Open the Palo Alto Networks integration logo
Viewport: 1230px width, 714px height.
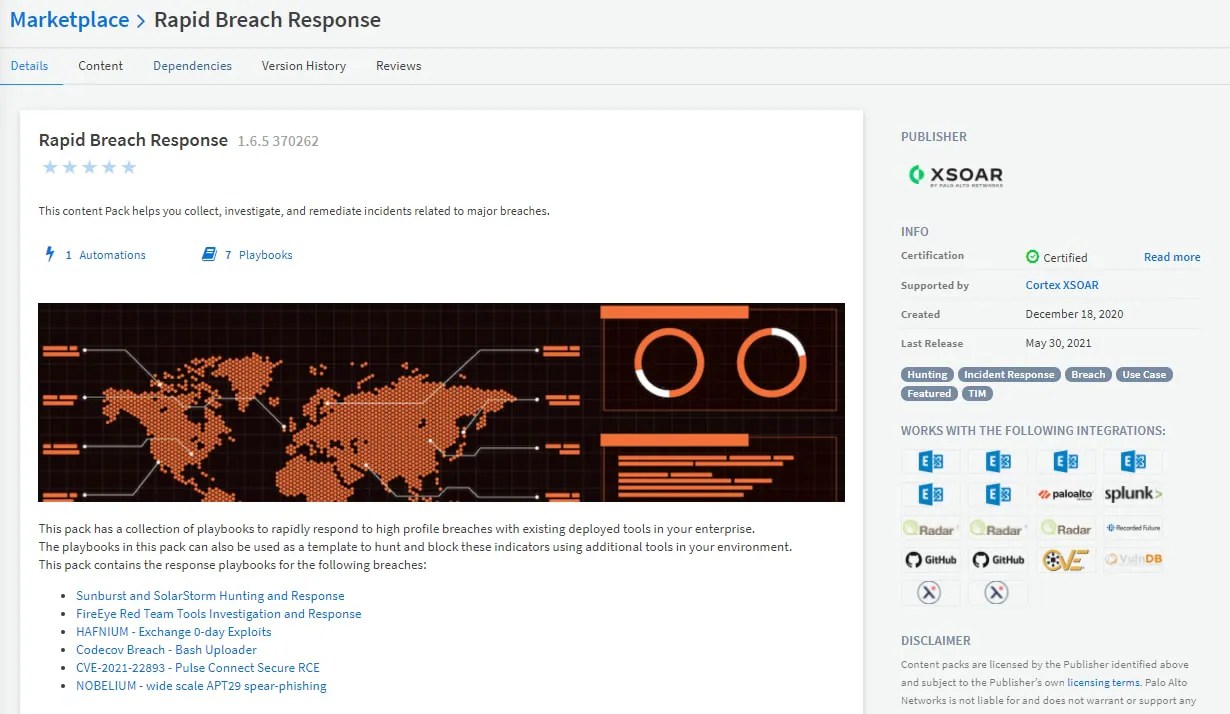(x=1065, y=494)
